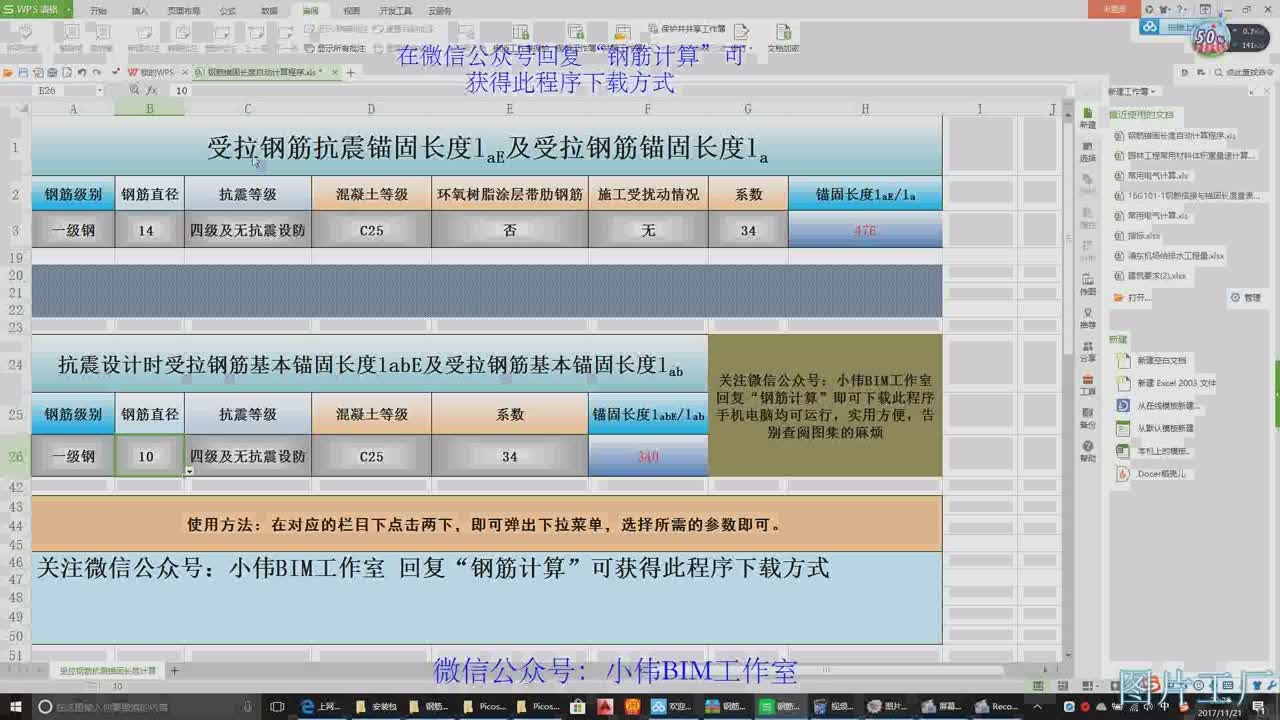Switch to the 插入 ribbon tab
The width and height of the screenshot is (1280, 720).
tap(140, 10)
